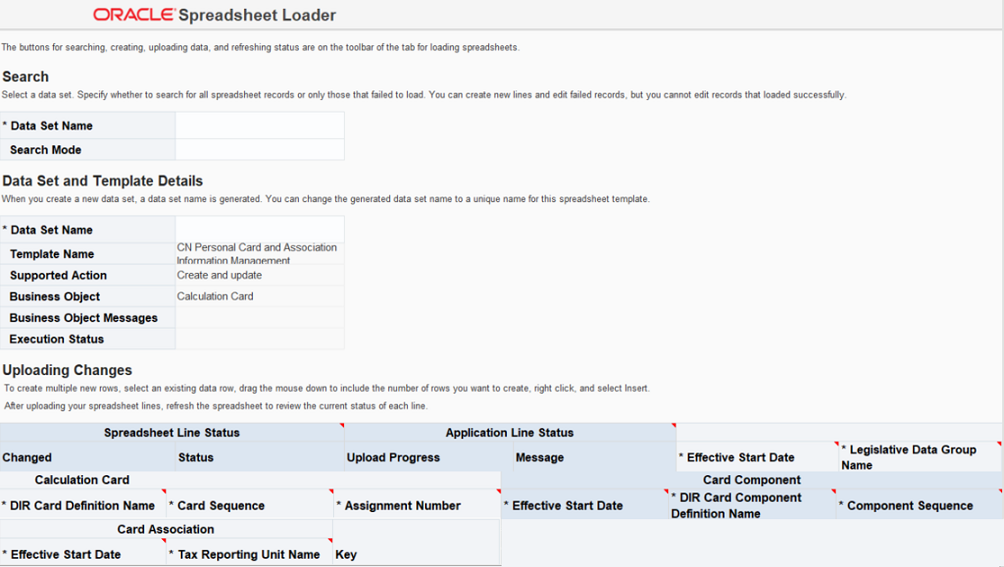The width and height of the screenshot is (1004, 567).
Task: Select the 'Create and update' Supported Action value
Action: click(x=260, y=275)
